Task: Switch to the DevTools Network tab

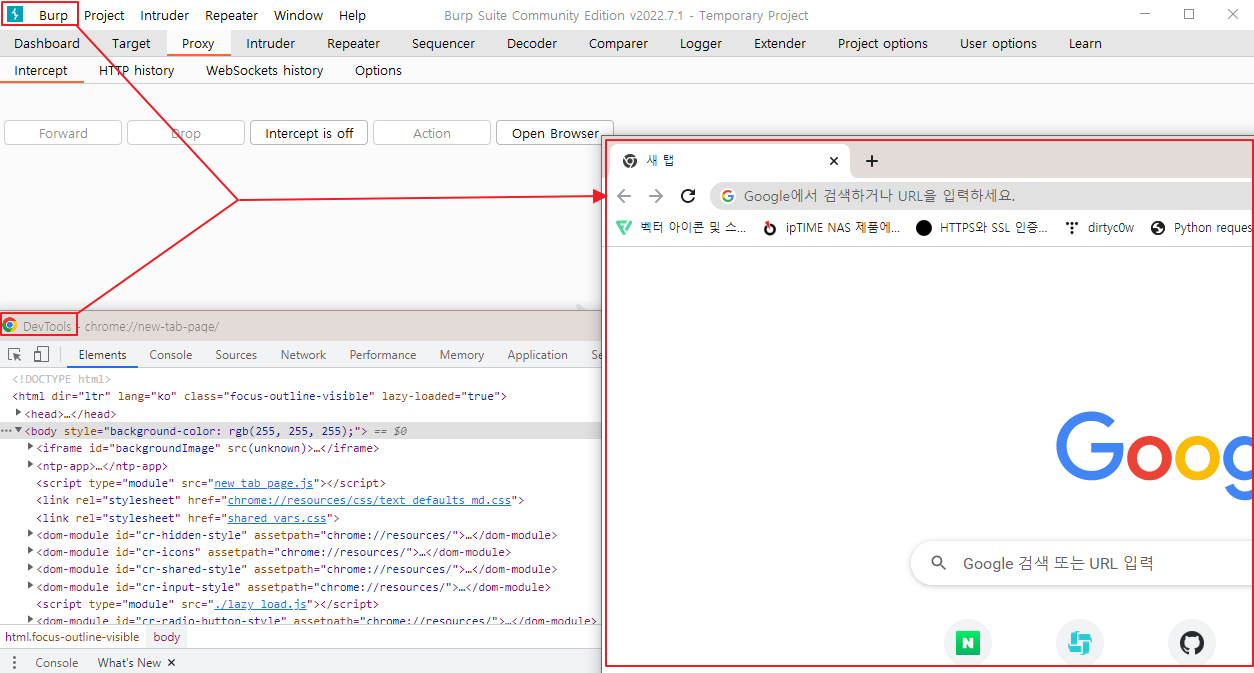Action: coord(303,355)
